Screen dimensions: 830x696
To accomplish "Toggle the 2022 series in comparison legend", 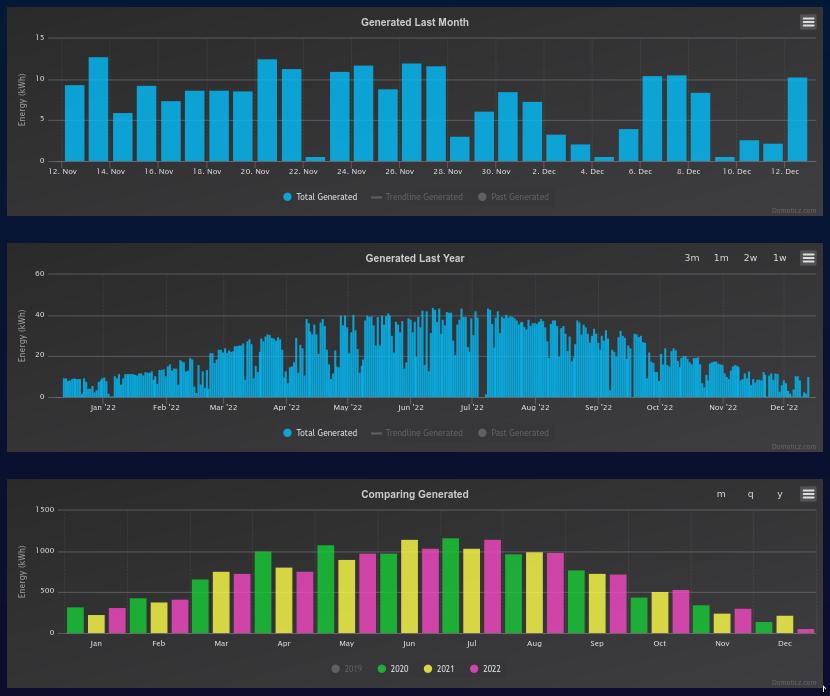I will coord(485,669).
